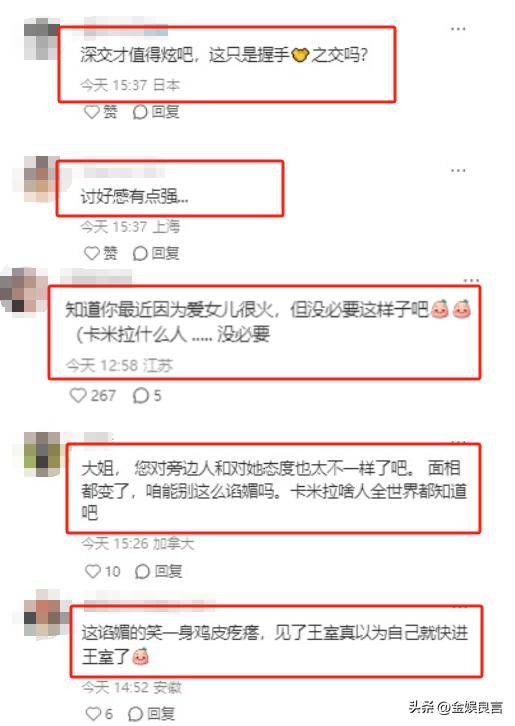Reply to the 讨好感有点强 comment
The image size is (515, 726).
point(156,253)
